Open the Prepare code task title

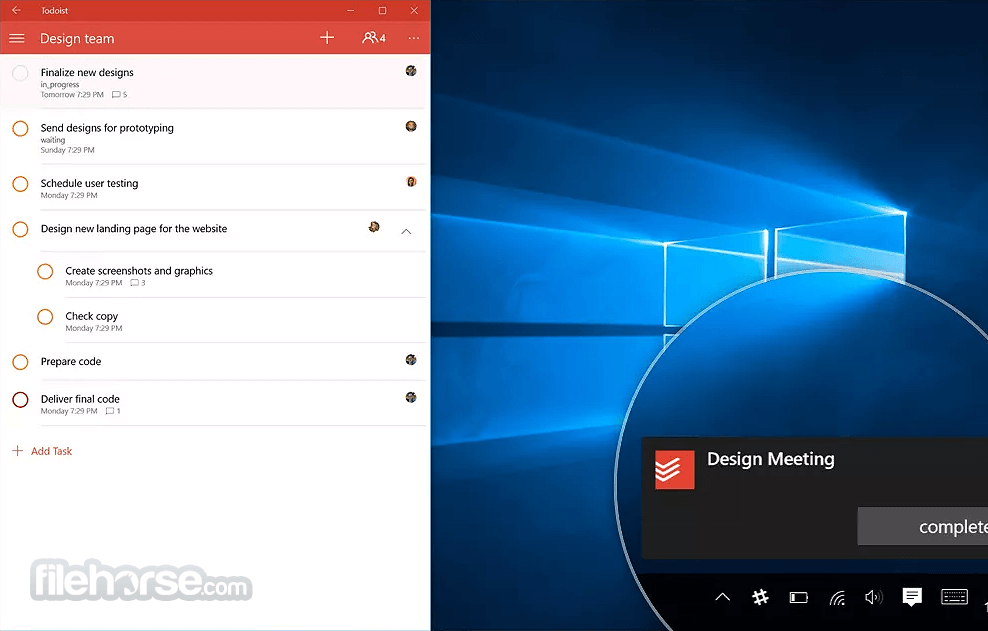tap(71, 362)
